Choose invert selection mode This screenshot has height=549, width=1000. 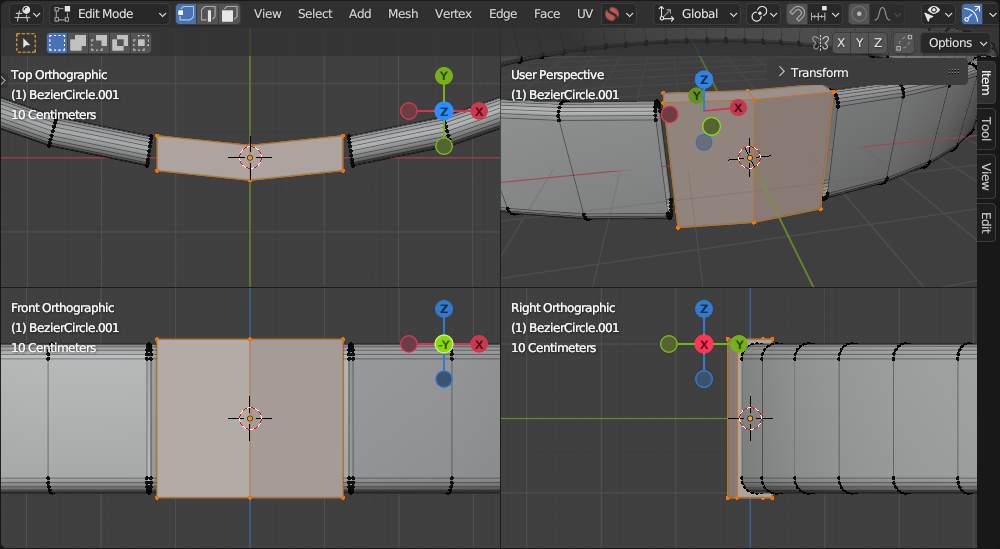click(120, 43)
